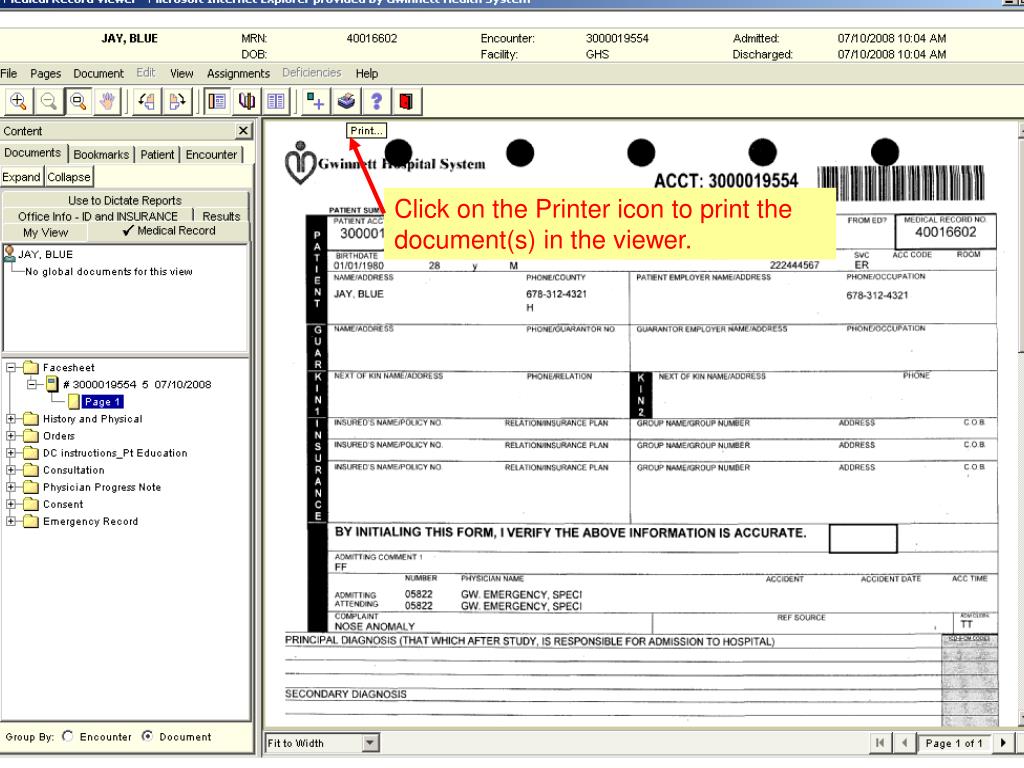Expand the Emergency Record folder
Screen dimensions: 1024x768
11,521
